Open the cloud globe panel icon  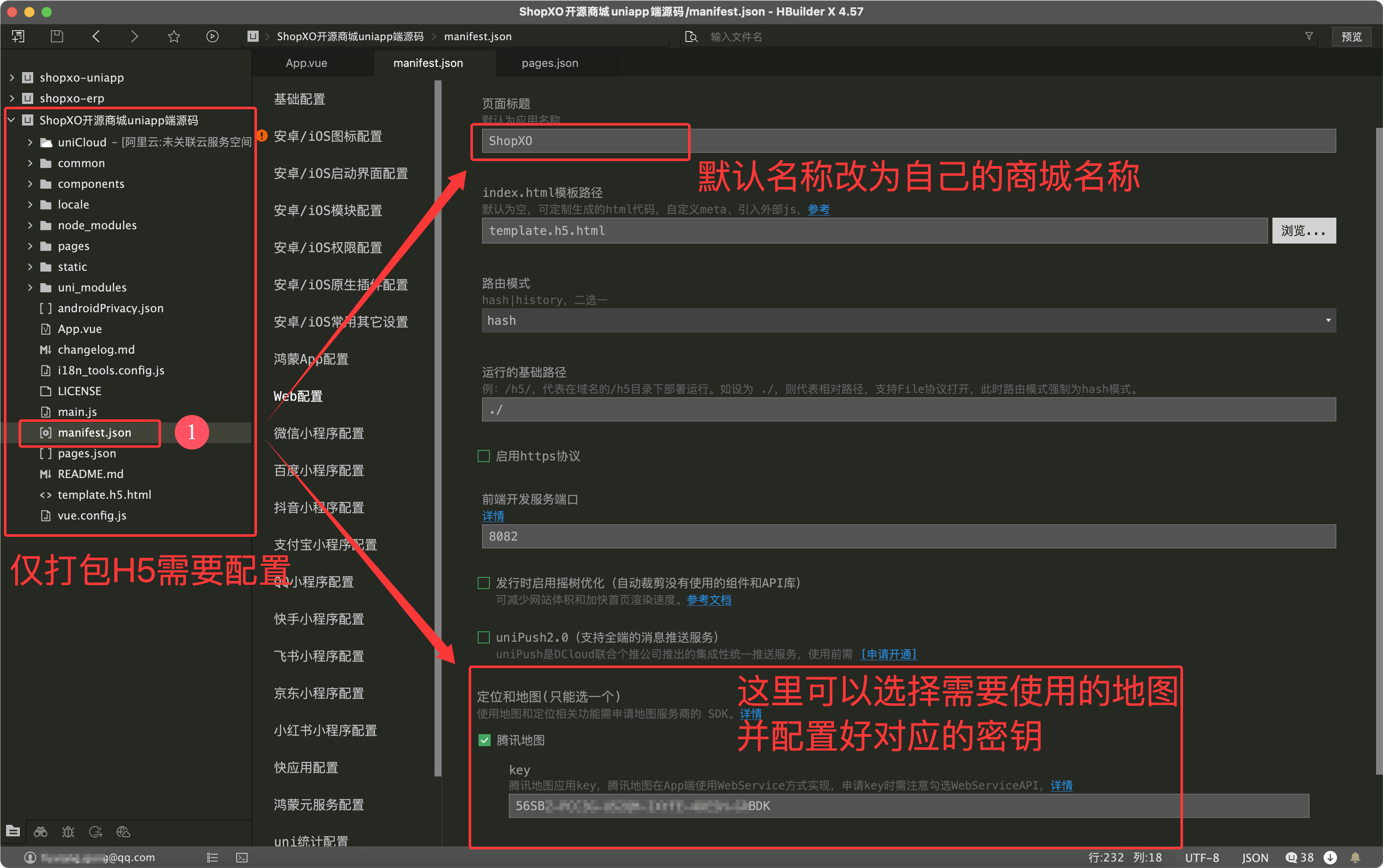click(124, 831)
